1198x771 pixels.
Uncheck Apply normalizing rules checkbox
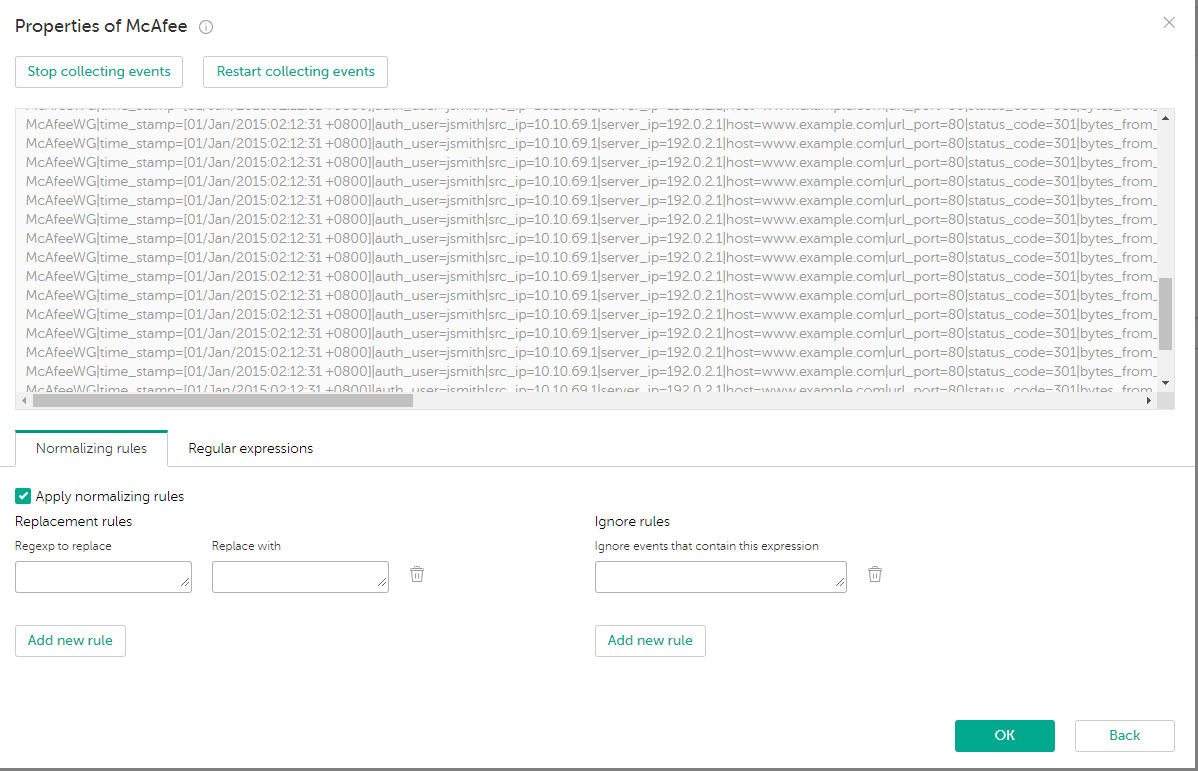(23, 496)
